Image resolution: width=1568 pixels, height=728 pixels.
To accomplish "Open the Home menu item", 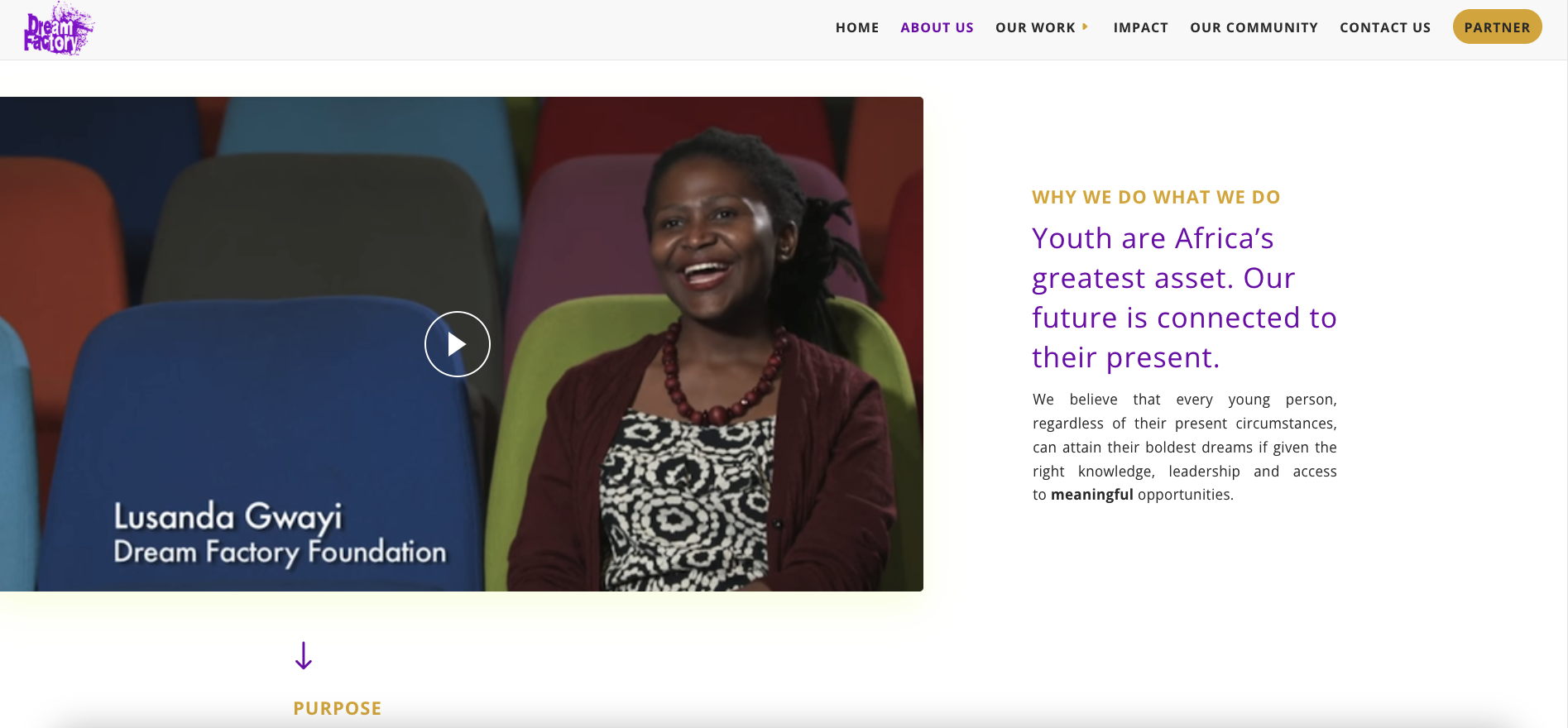I will (857, 27).
